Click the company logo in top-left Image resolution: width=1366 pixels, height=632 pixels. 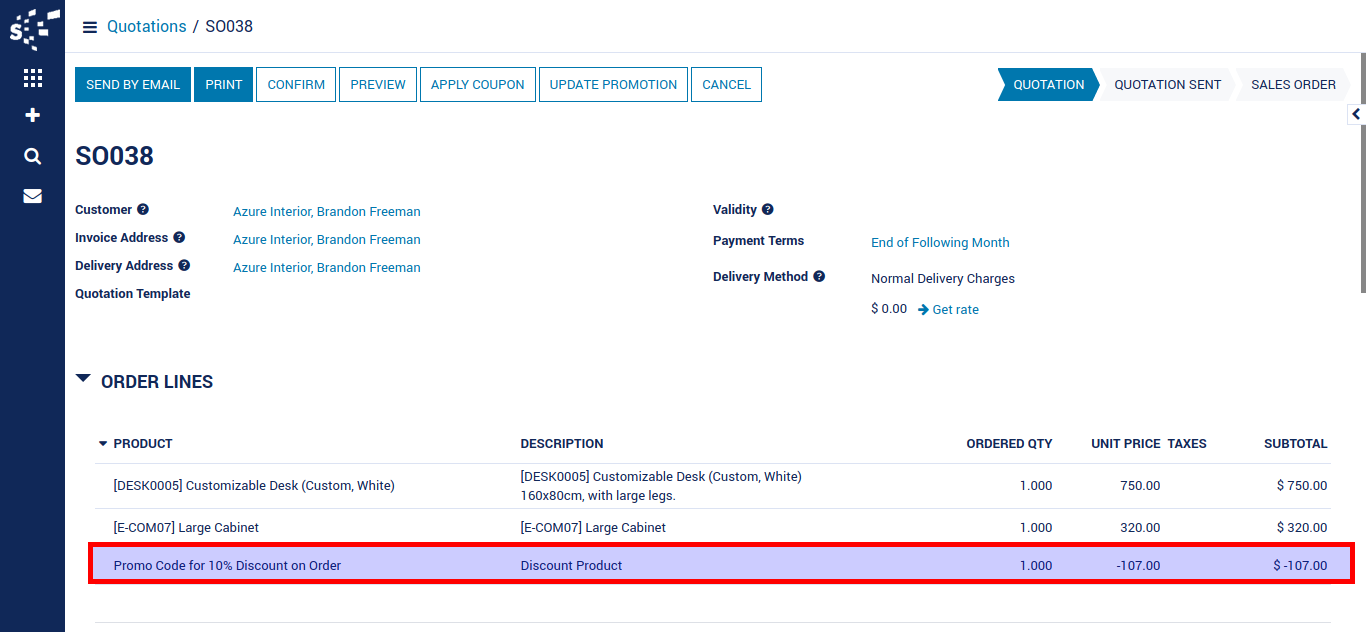coord(32,28)
